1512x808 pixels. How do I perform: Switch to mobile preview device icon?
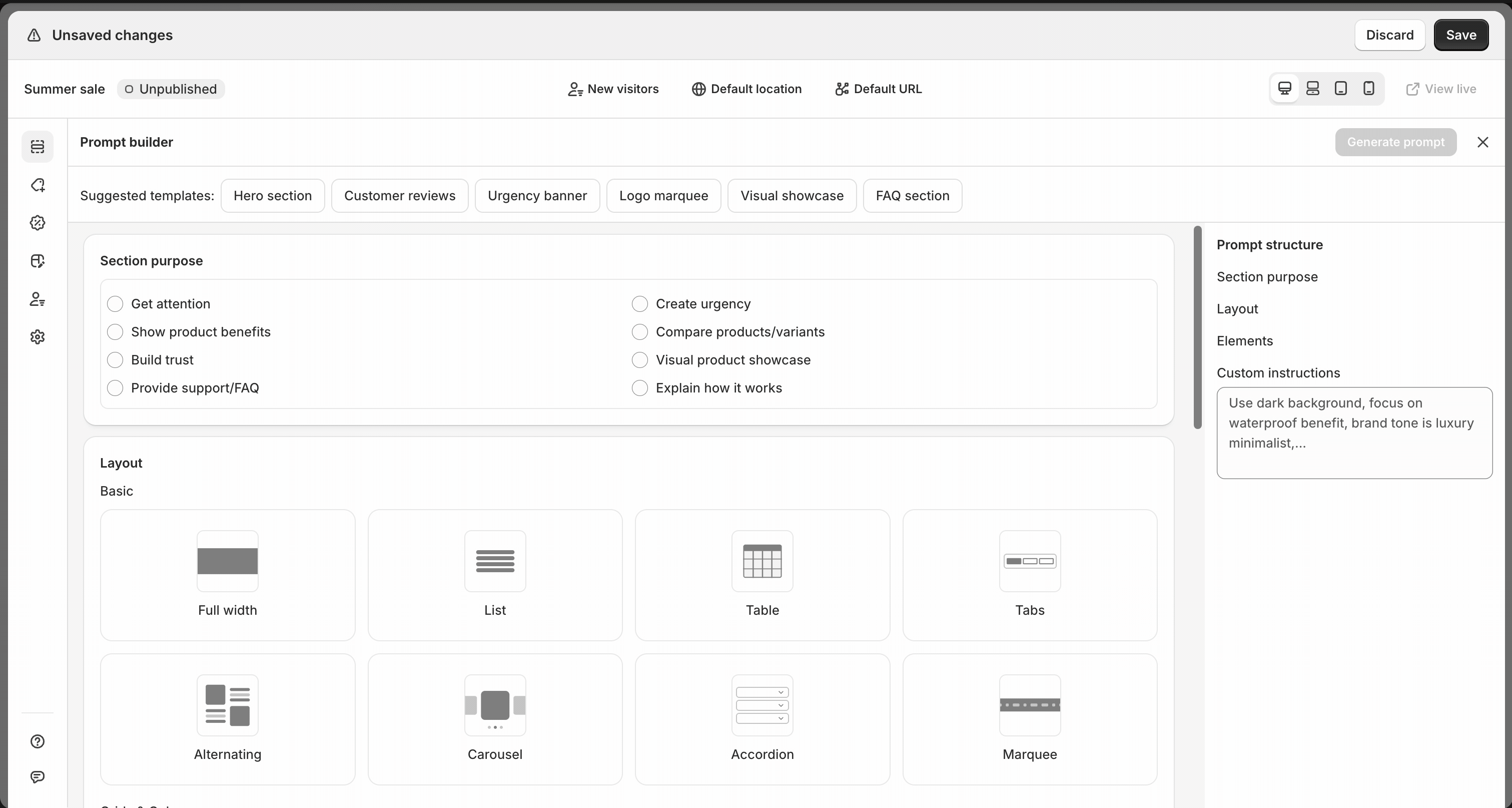coord(1368,89)
